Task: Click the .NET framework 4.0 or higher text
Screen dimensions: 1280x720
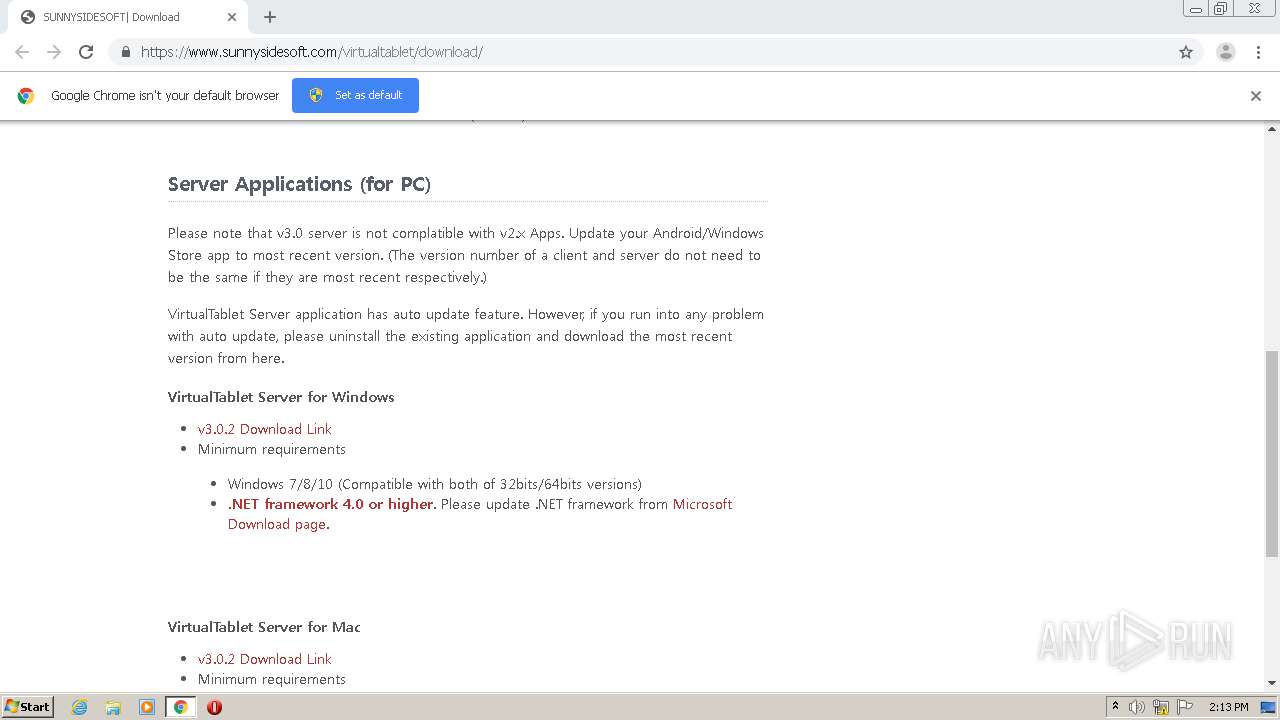Action: 332,504
